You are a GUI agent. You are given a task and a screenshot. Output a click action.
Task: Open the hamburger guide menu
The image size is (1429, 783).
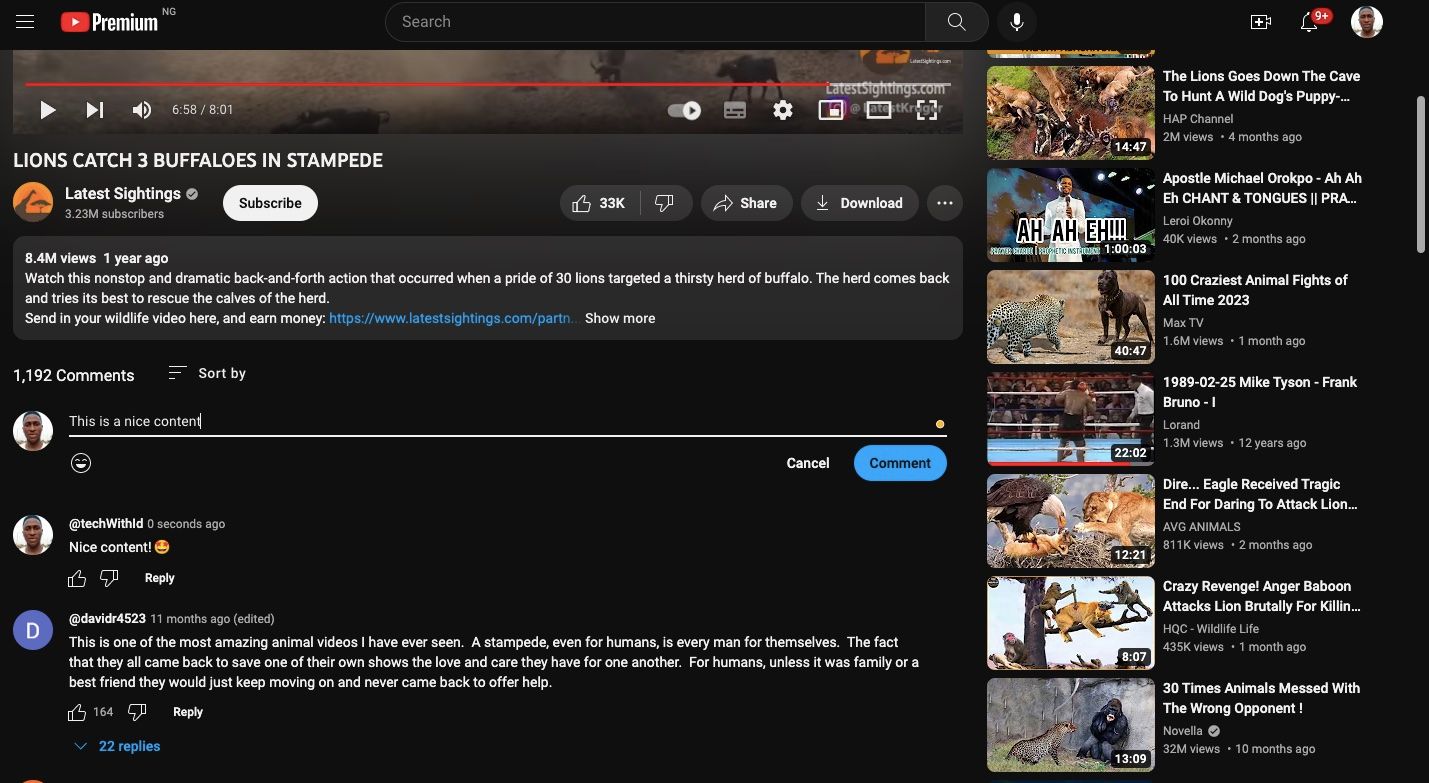tap(25, 21)
